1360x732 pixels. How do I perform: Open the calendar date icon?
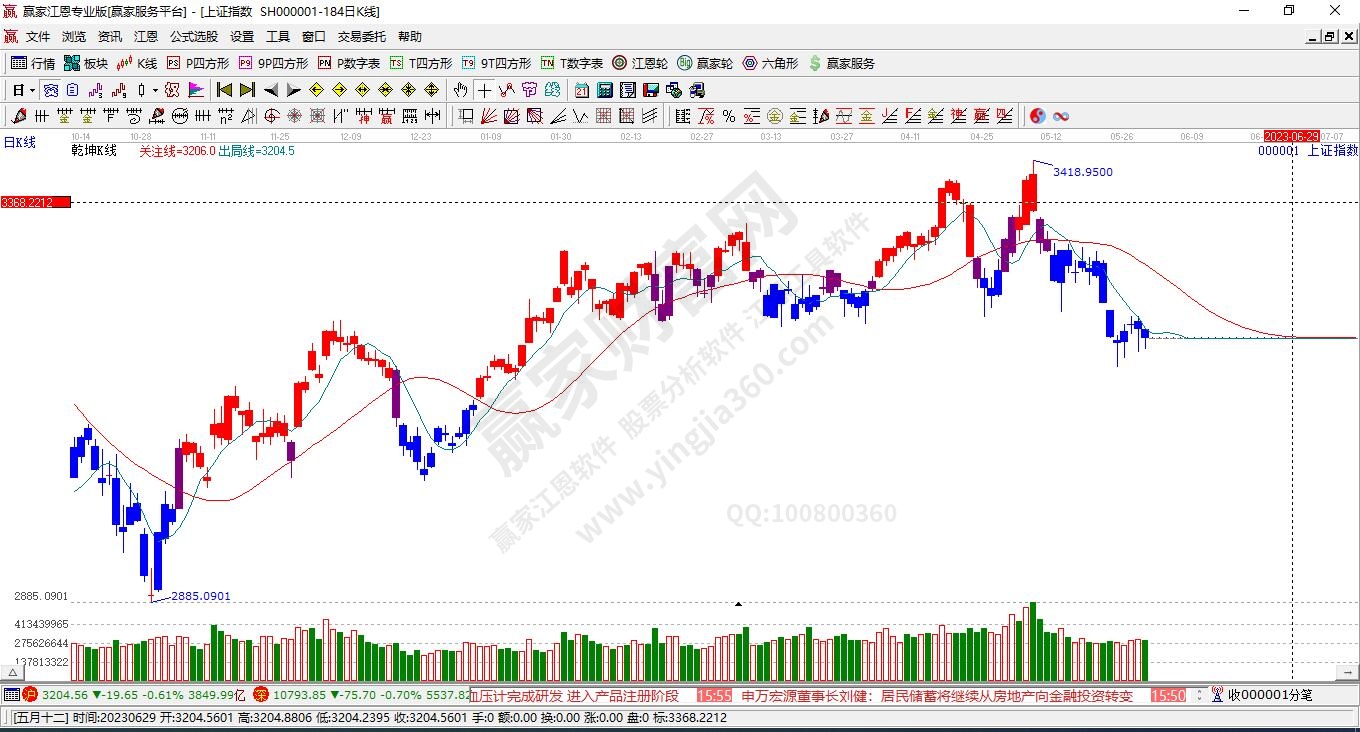tap(581, 90)
